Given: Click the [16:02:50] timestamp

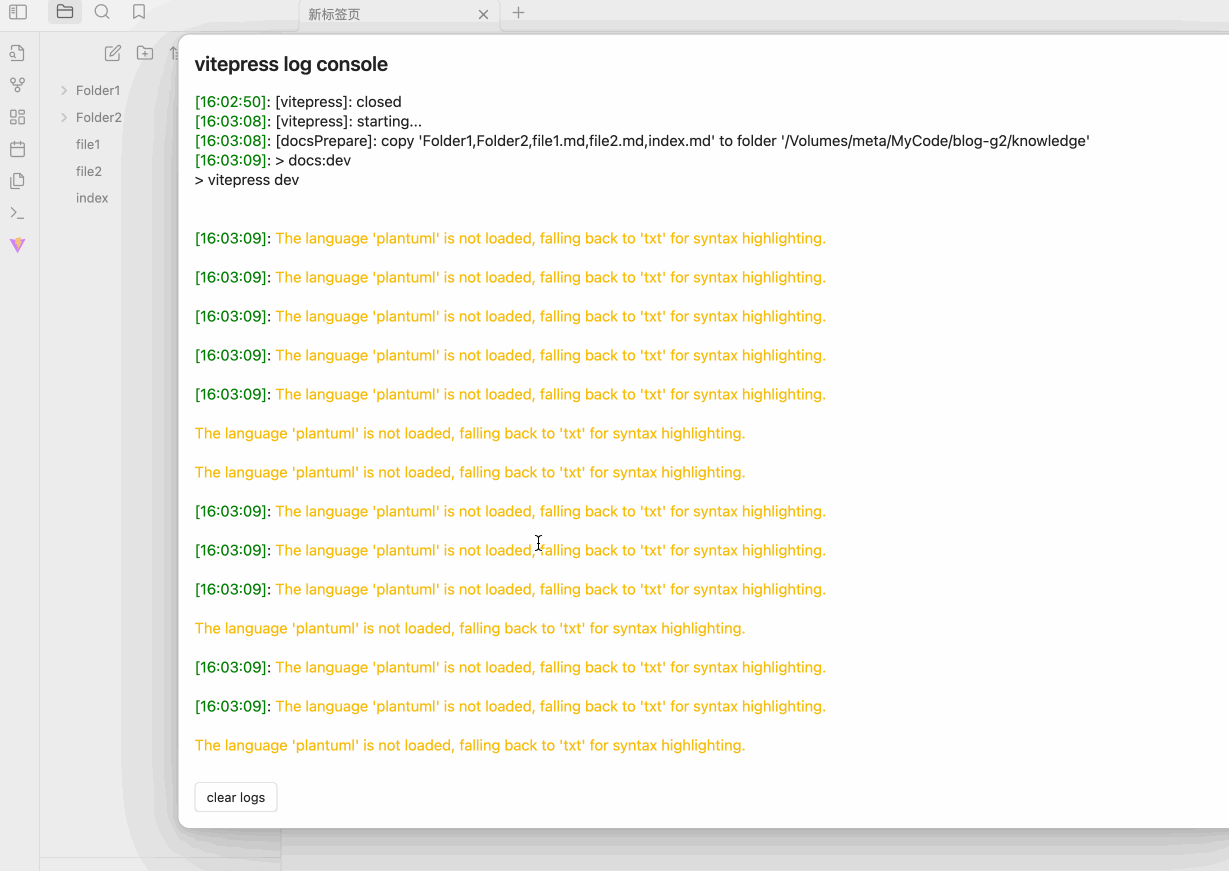Looking at the screenshot, I should [x=231, y=102].
